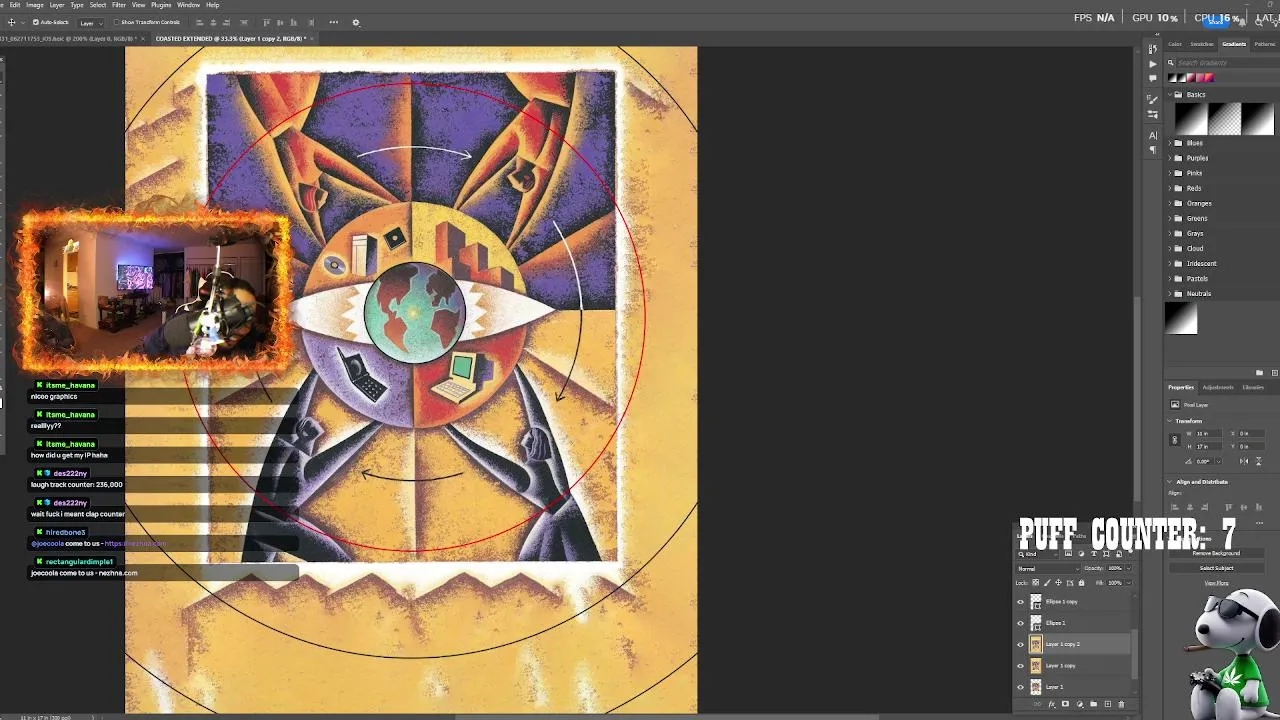Open the Window menu
The height and width of the screenshot is (720, 1280).
[x=188, y=5]
